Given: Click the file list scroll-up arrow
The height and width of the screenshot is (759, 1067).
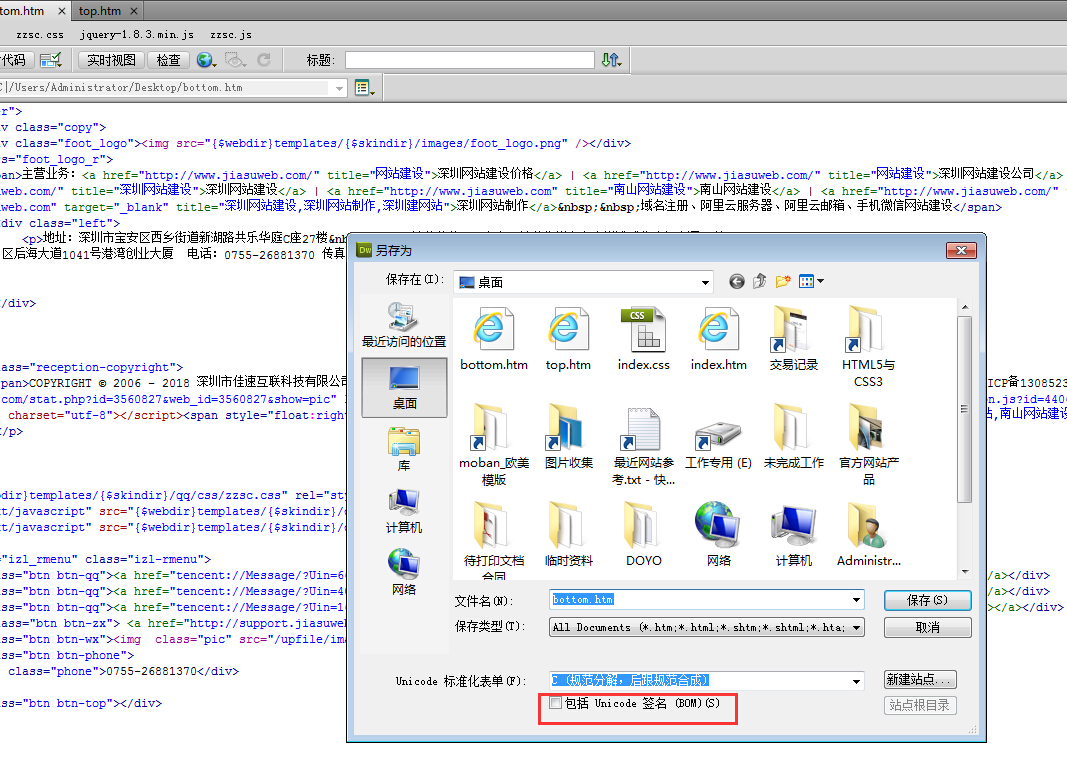Looking at the screenshot, I should click(x=964, y=308).
